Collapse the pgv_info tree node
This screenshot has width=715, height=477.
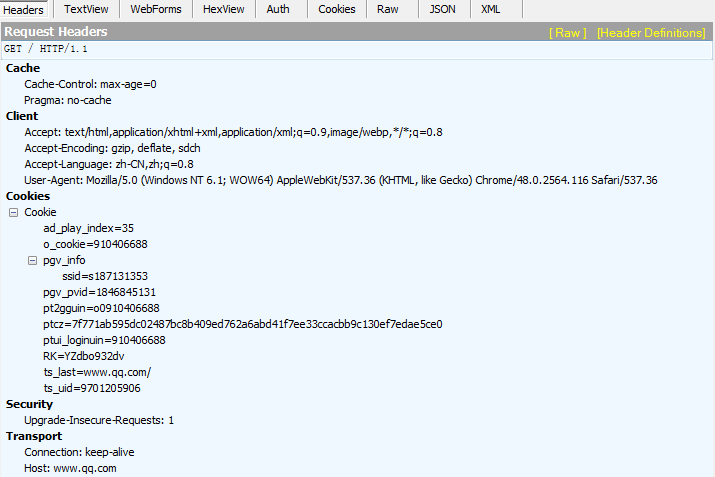(x=32, y=260)
